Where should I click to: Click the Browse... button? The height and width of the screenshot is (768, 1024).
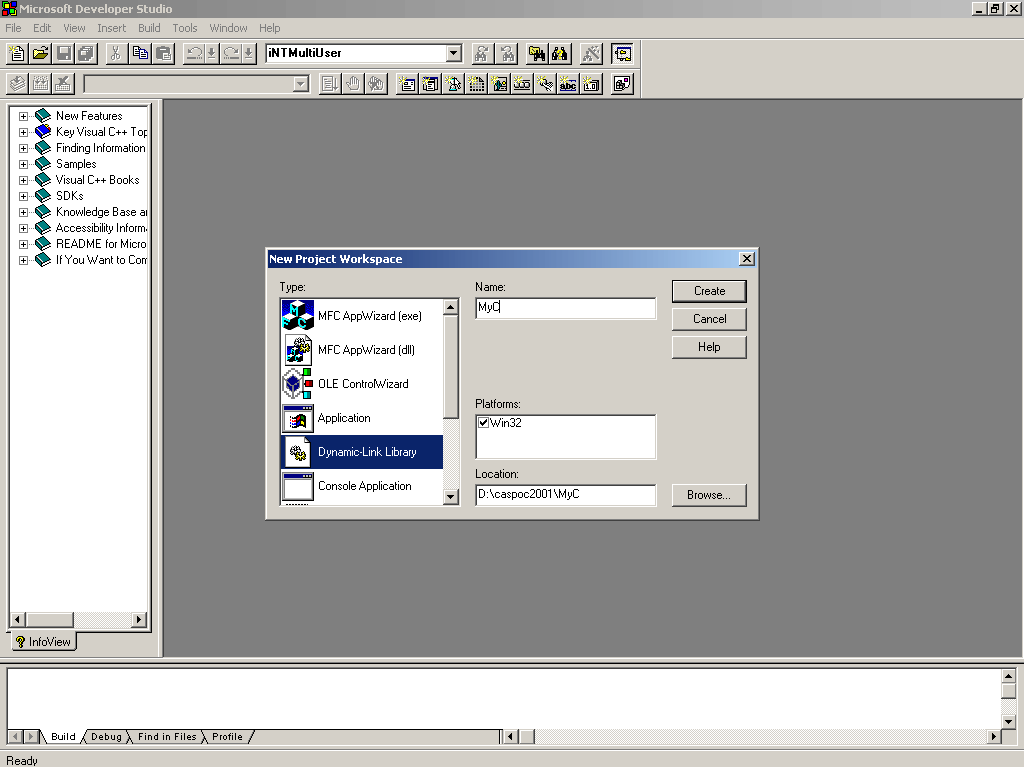(x=709, y=495)
